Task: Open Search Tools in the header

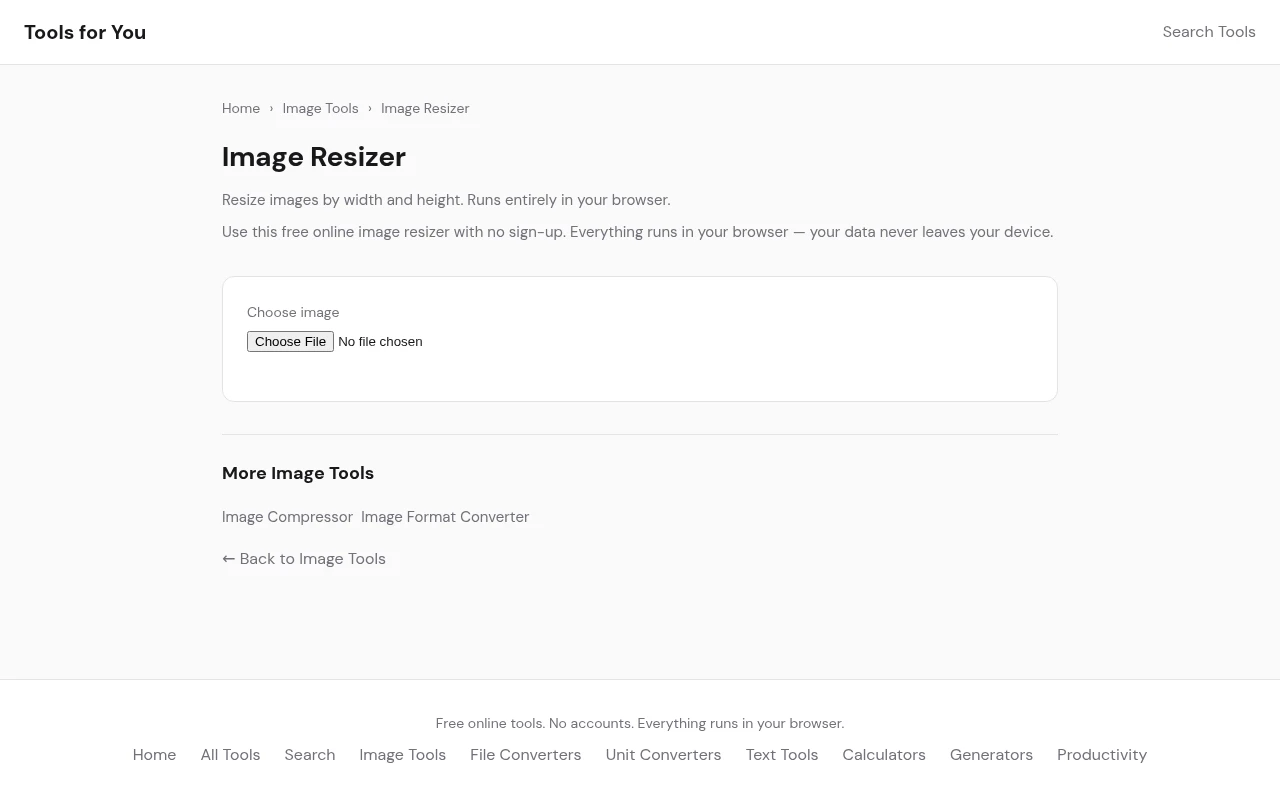Action: click(1208, 32)
